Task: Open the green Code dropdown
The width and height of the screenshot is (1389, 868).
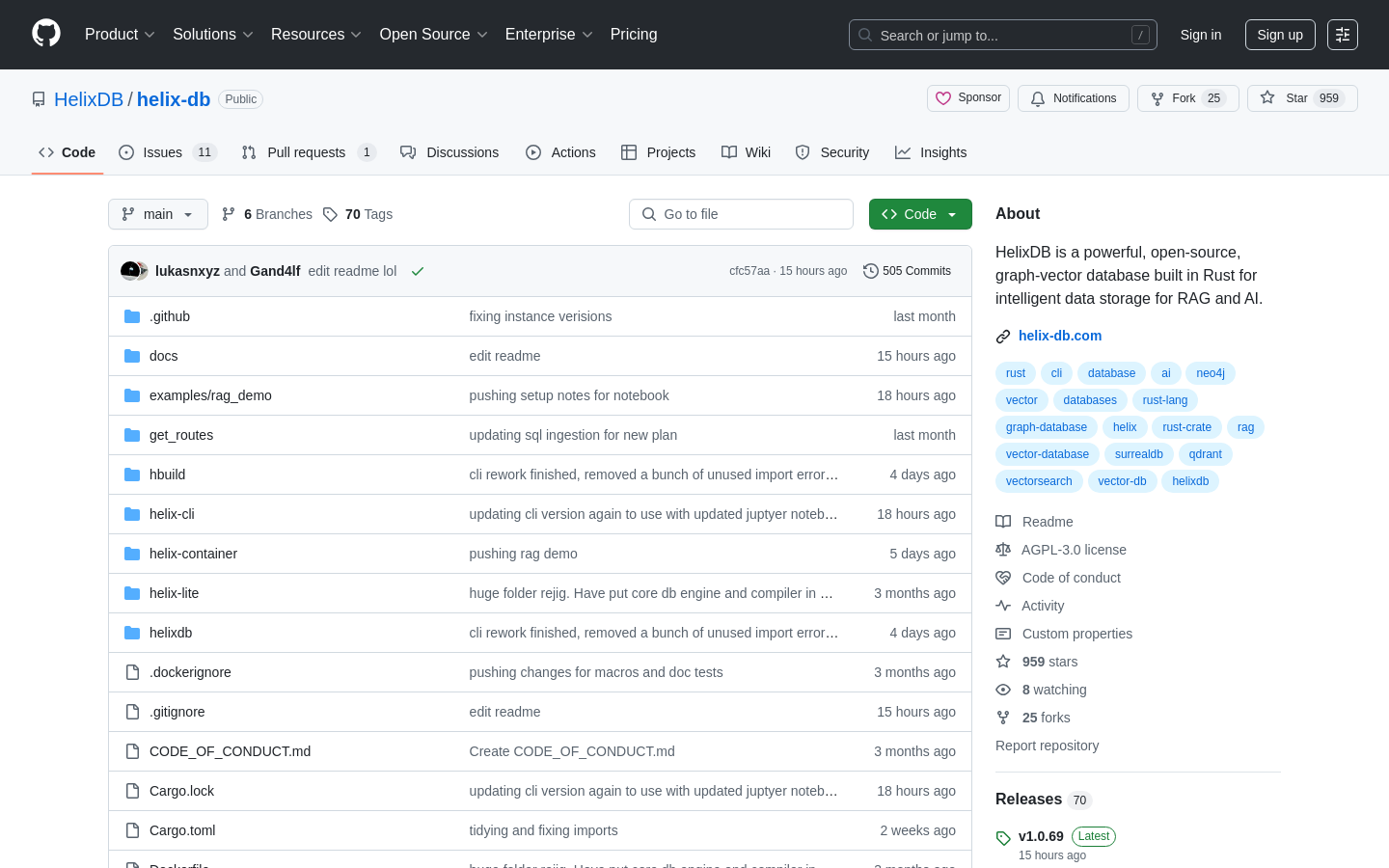Action: coord(920,214)
